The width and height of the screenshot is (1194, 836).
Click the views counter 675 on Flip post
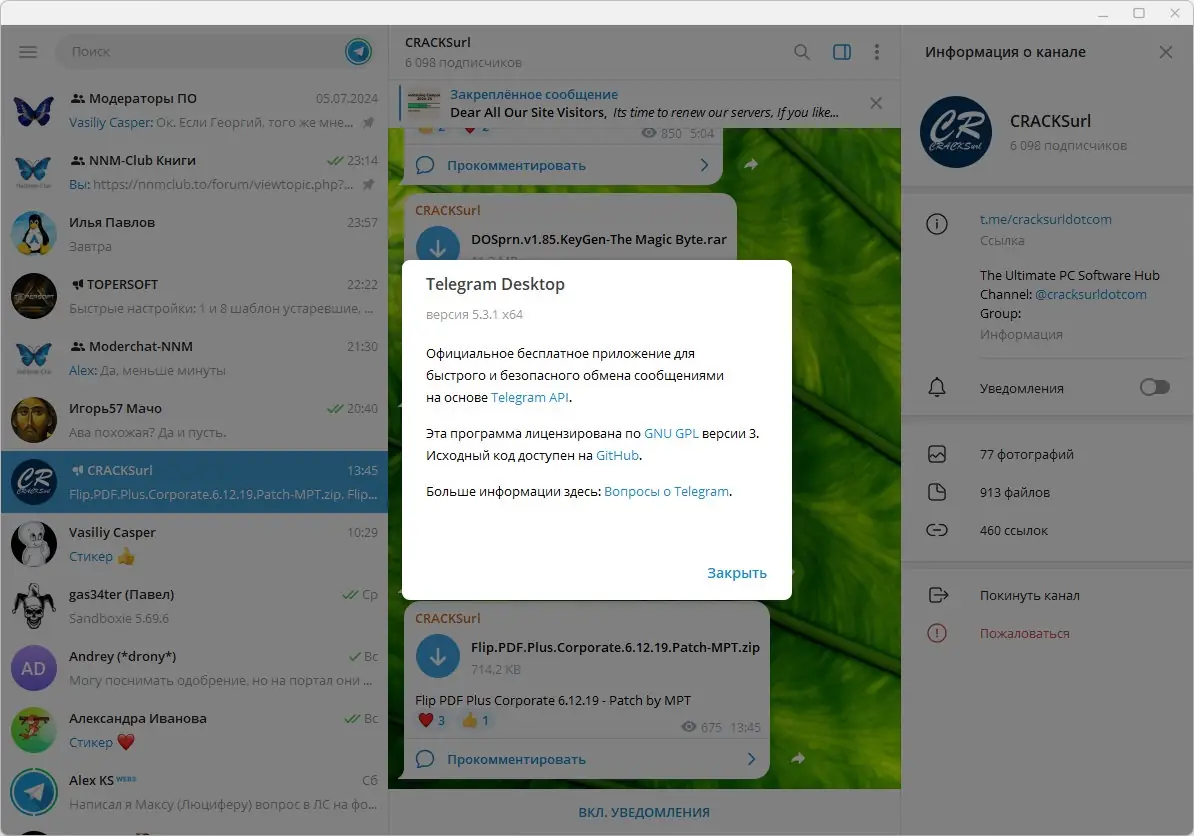click(x=701, y=727)
